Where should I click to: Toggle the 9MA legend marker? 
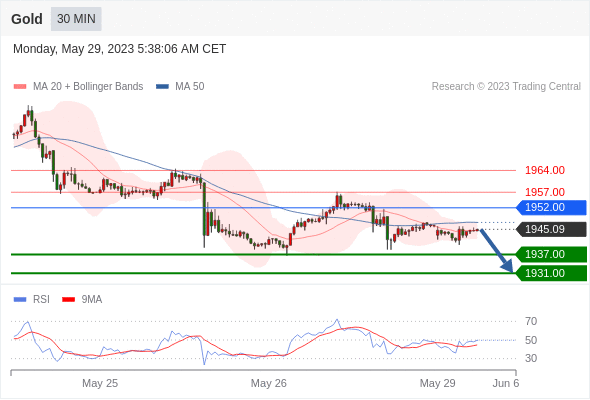68,300
